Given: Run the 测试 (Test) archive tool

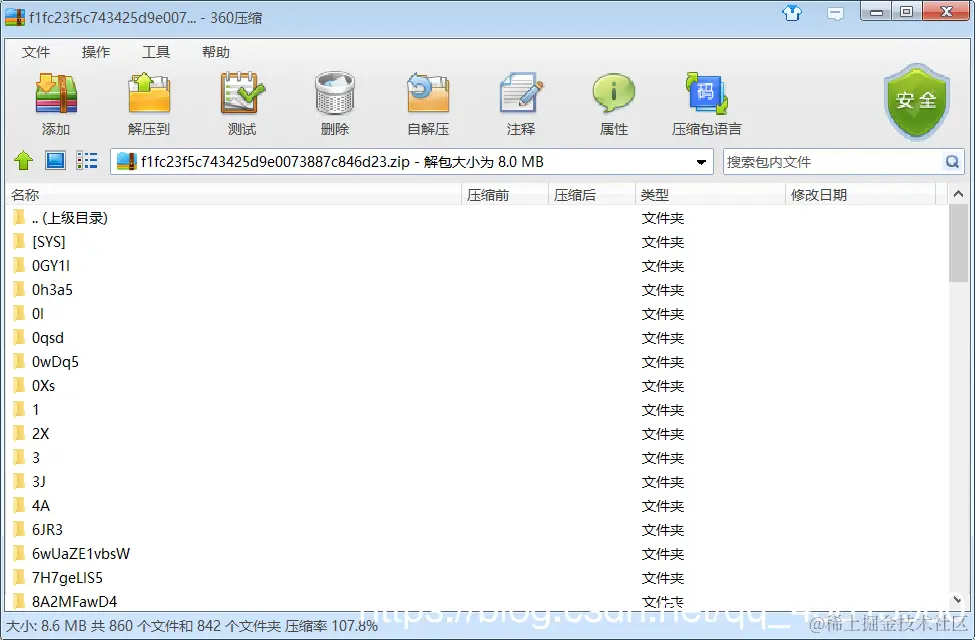Looking at the screenshot, I should pos(242,93).
